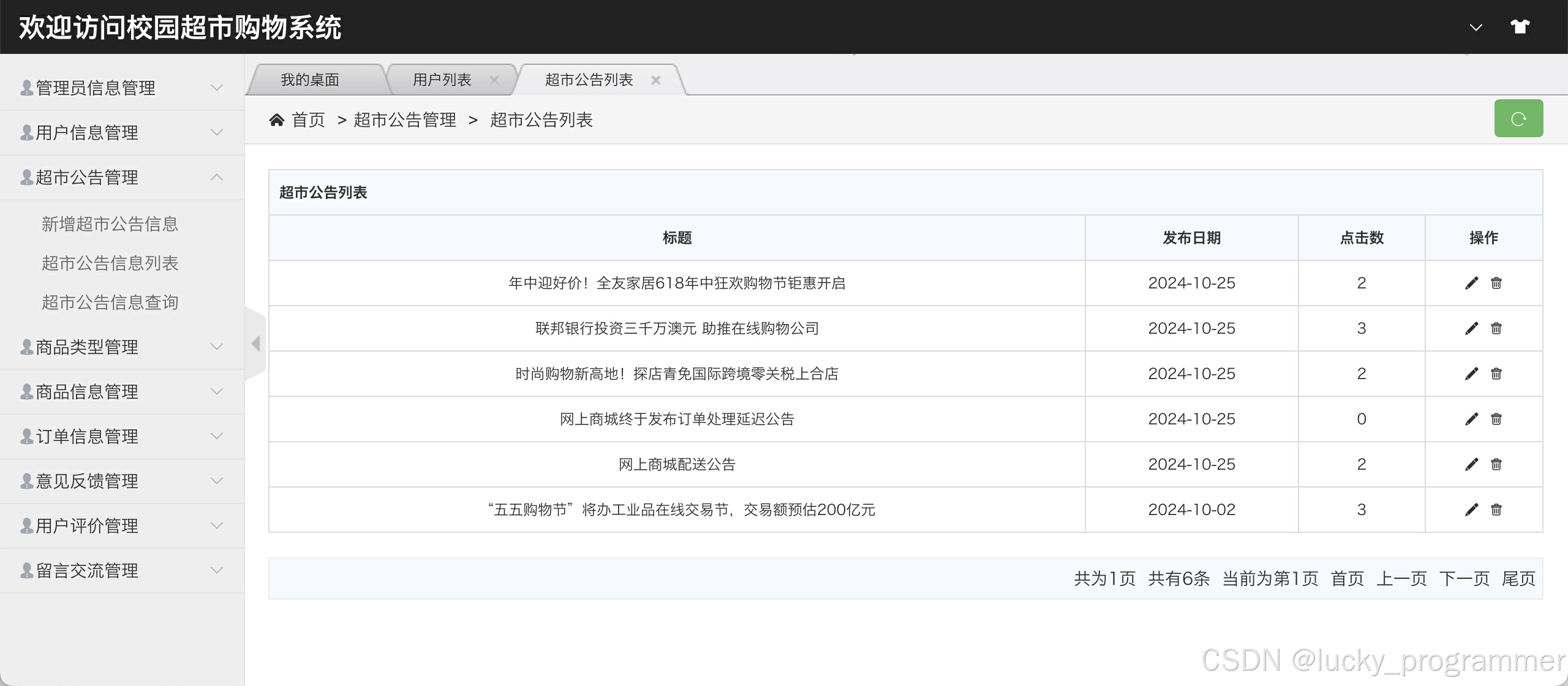
Task: Delete the 网上商城终于发布订单处理延迟公告 row
Action: (1496, 419)
